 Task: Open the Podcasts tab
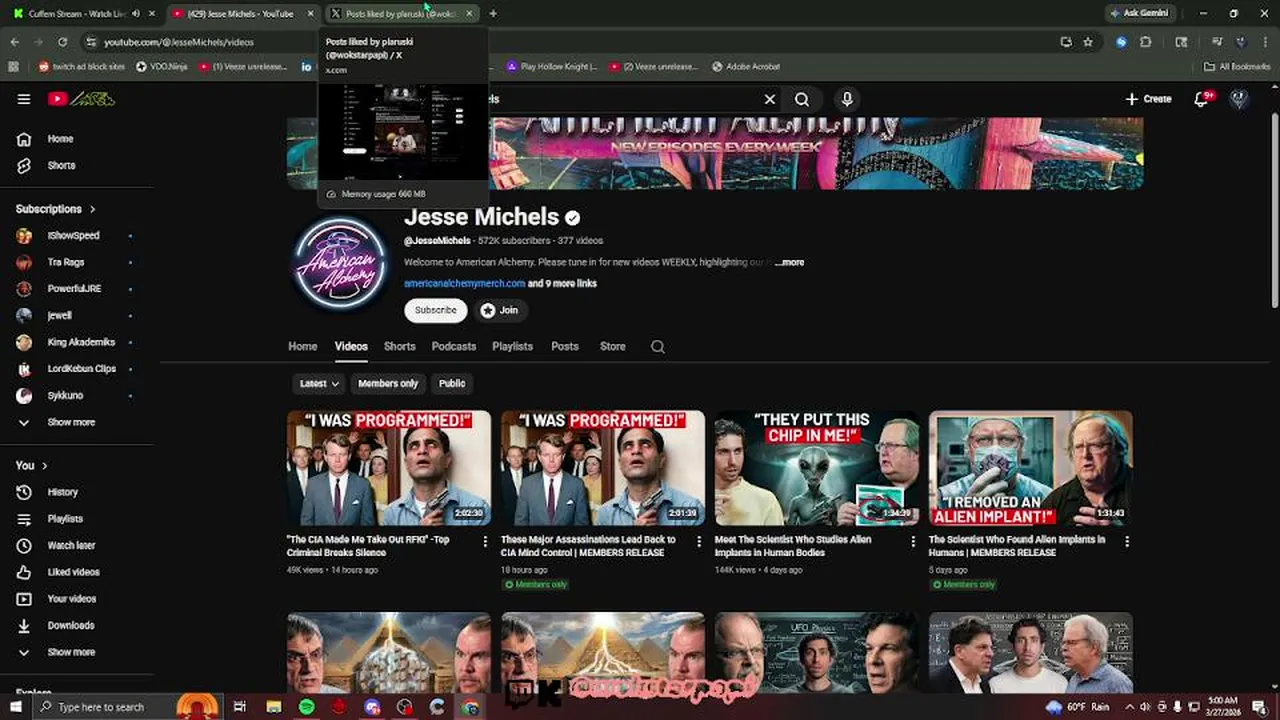pyautogui.click(x=454, y=346)
